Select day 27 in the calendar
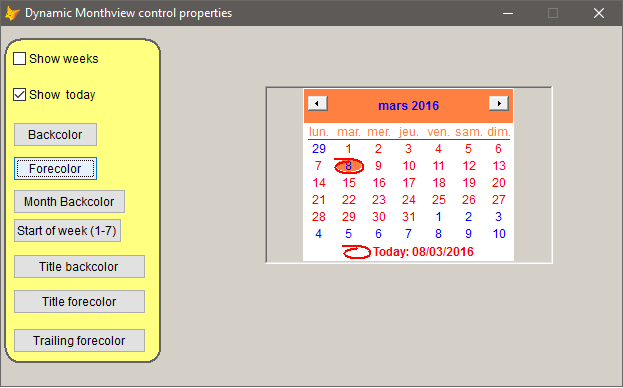 click(x=499, y=200)
